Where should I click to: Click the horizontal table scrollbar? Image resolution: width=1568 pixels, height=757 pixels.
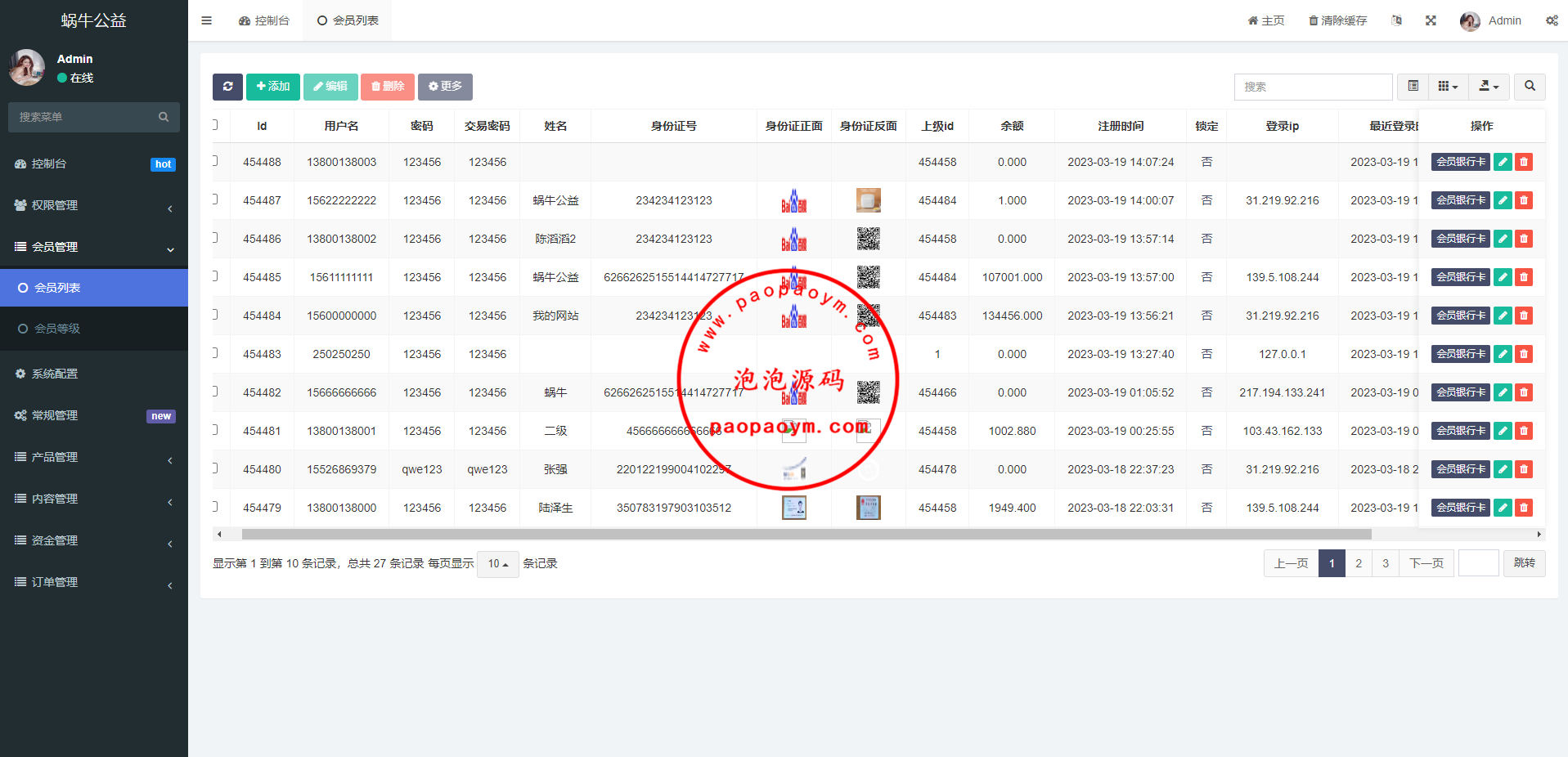[x=806, y=535]
